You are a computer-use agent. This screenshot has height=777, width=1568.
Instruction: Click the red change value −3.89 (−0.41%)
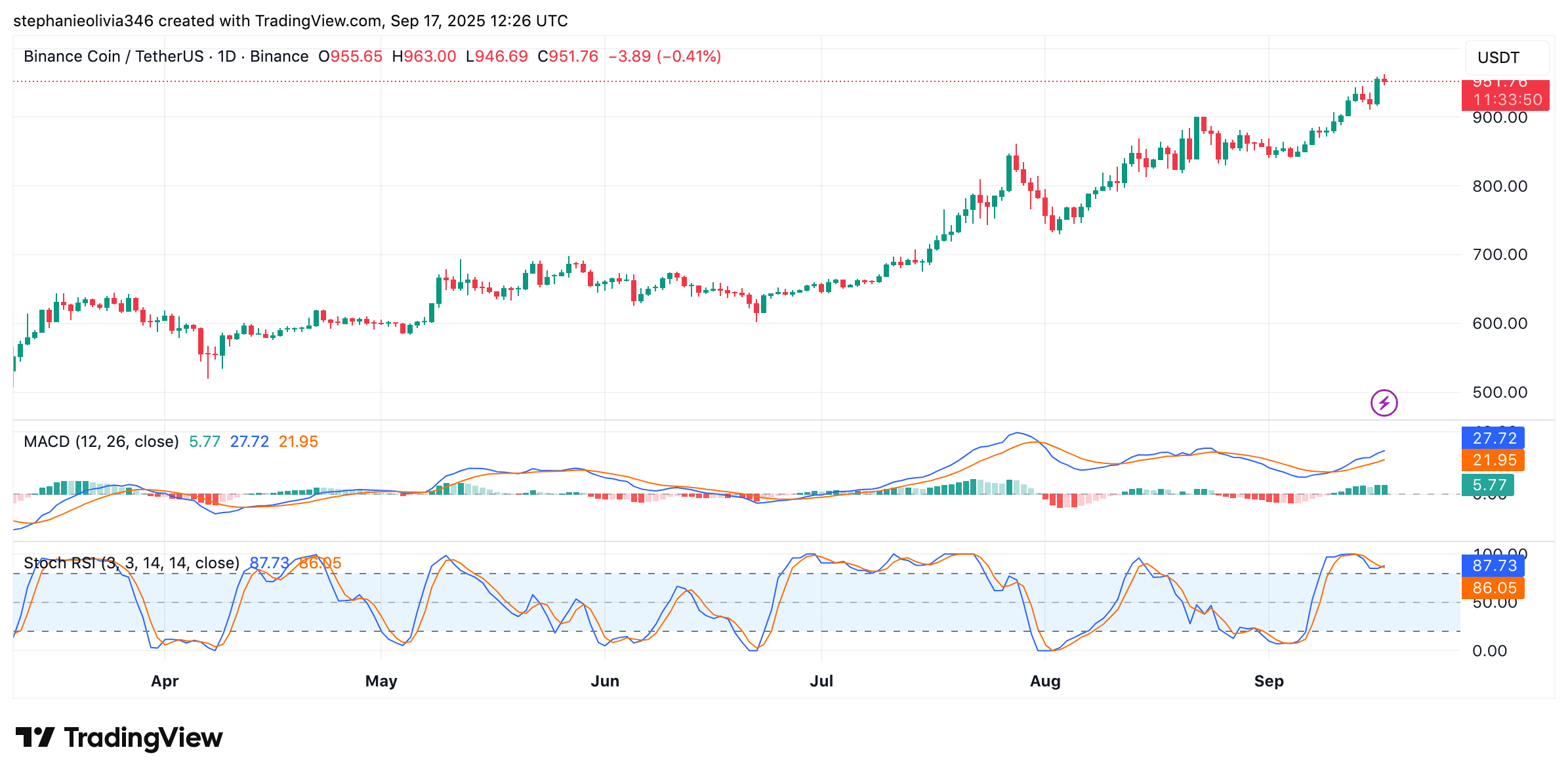pyautogui.click(x=664, y=56)
